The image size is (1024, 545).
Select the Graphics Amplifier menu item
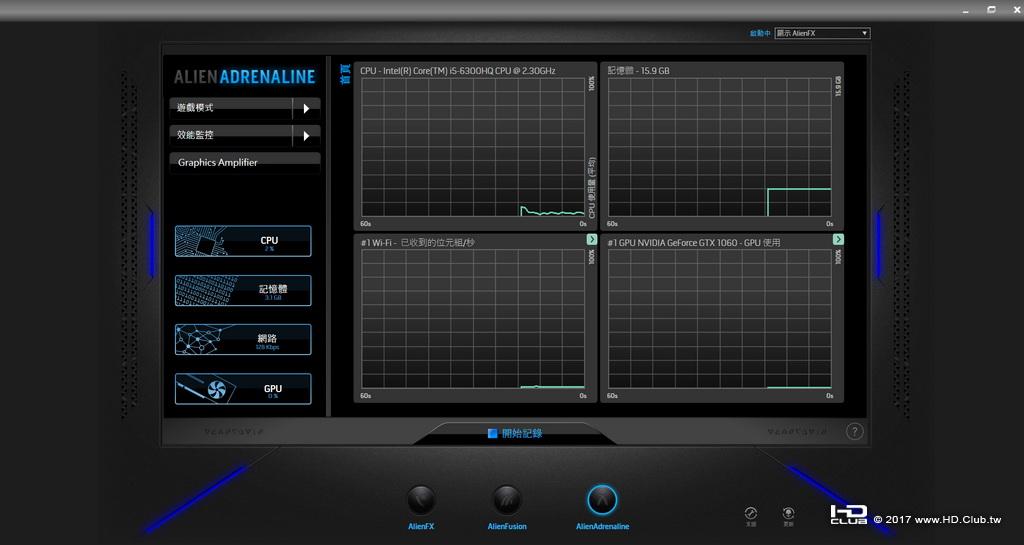245,163
